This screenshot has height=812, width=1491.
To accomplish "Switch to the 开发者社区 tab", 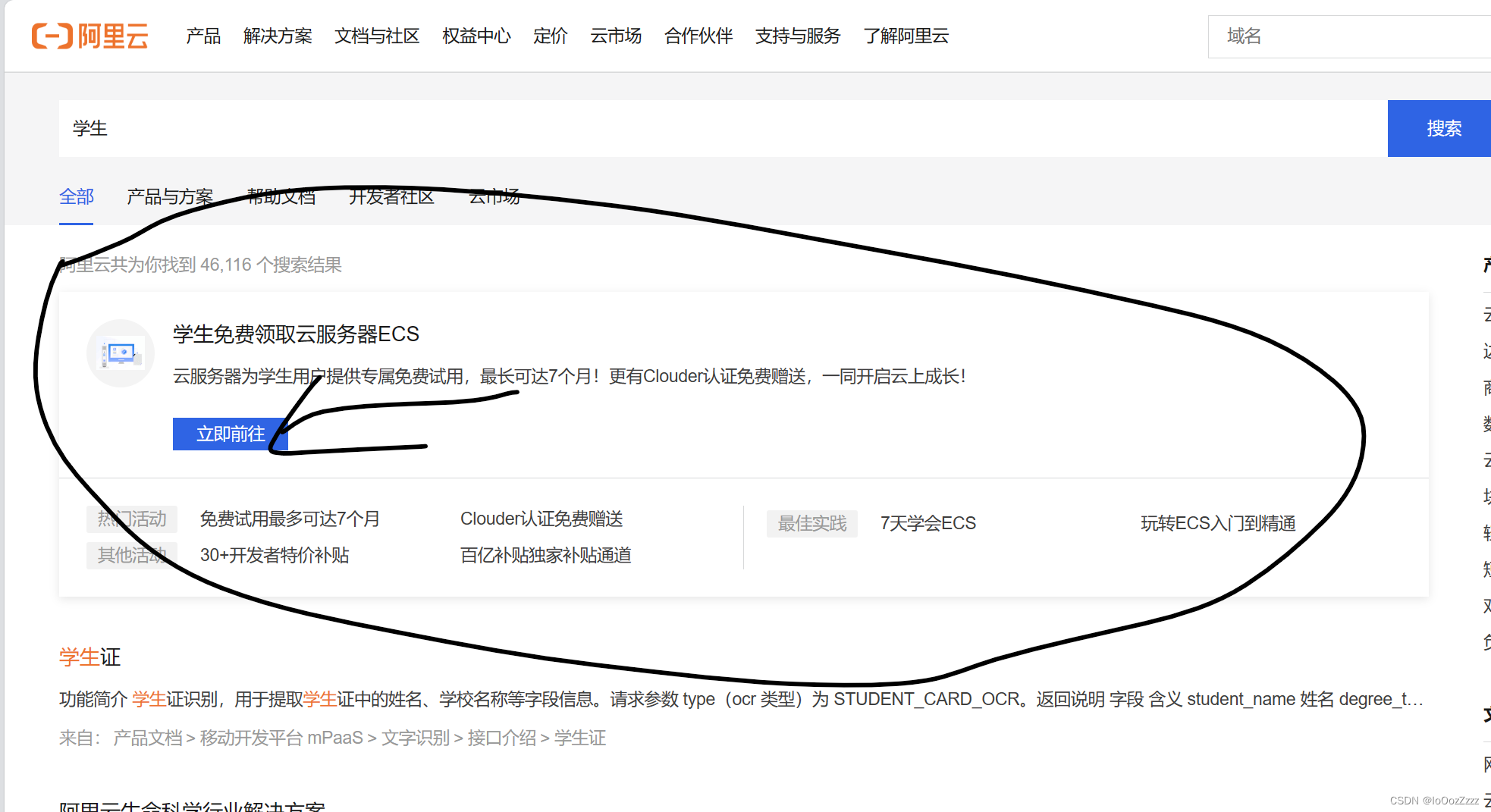I will click(392, 196).
